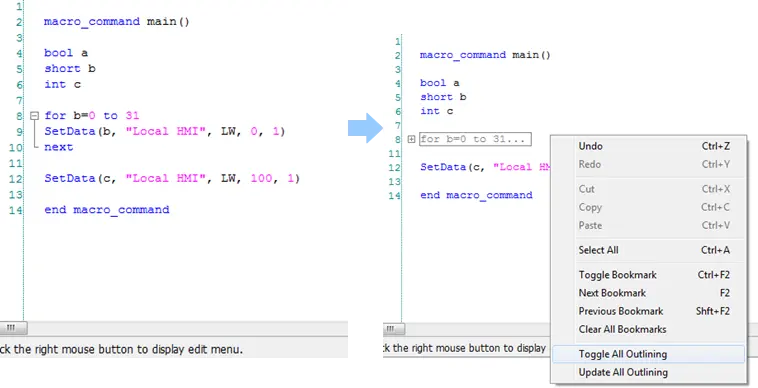758x388 pixels.
Task: Click SetData(c, ... 100, 1) line in left editor
Action: [172, 178]
